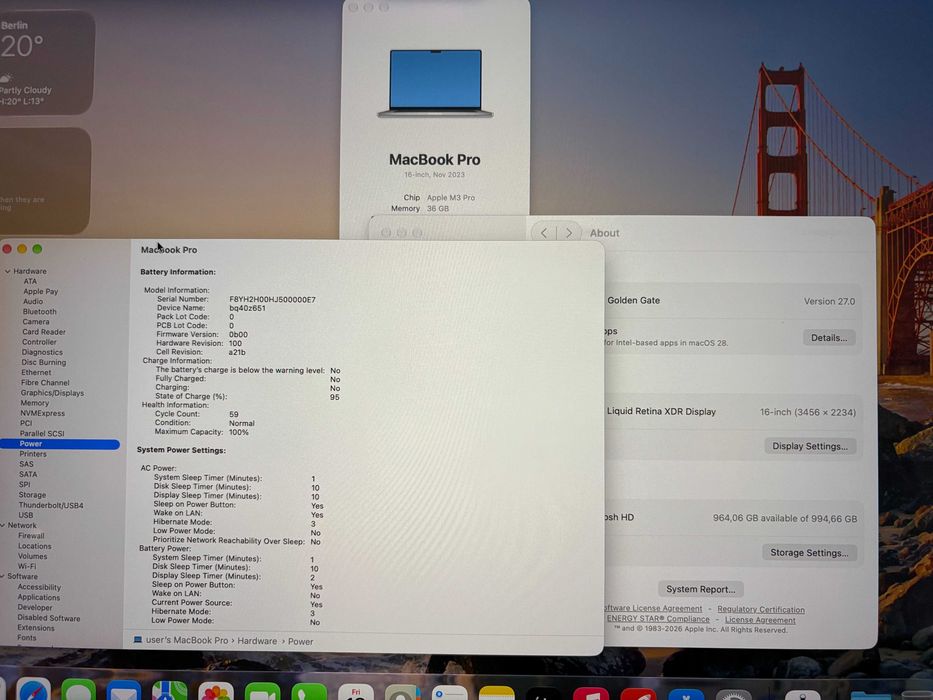Open Messages from the Dock

(x=79, y=690)
